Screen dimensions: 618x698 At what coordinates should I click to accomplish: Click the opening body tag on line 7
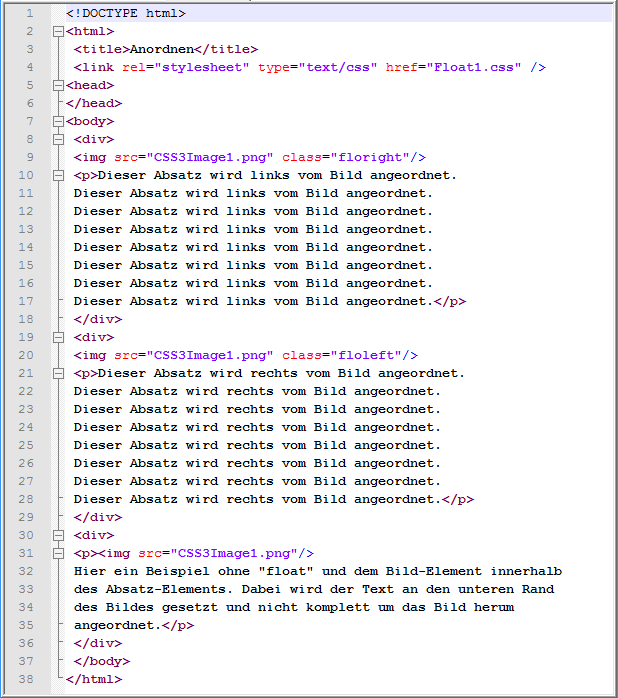pyautogui.click(x=90, y=122)
